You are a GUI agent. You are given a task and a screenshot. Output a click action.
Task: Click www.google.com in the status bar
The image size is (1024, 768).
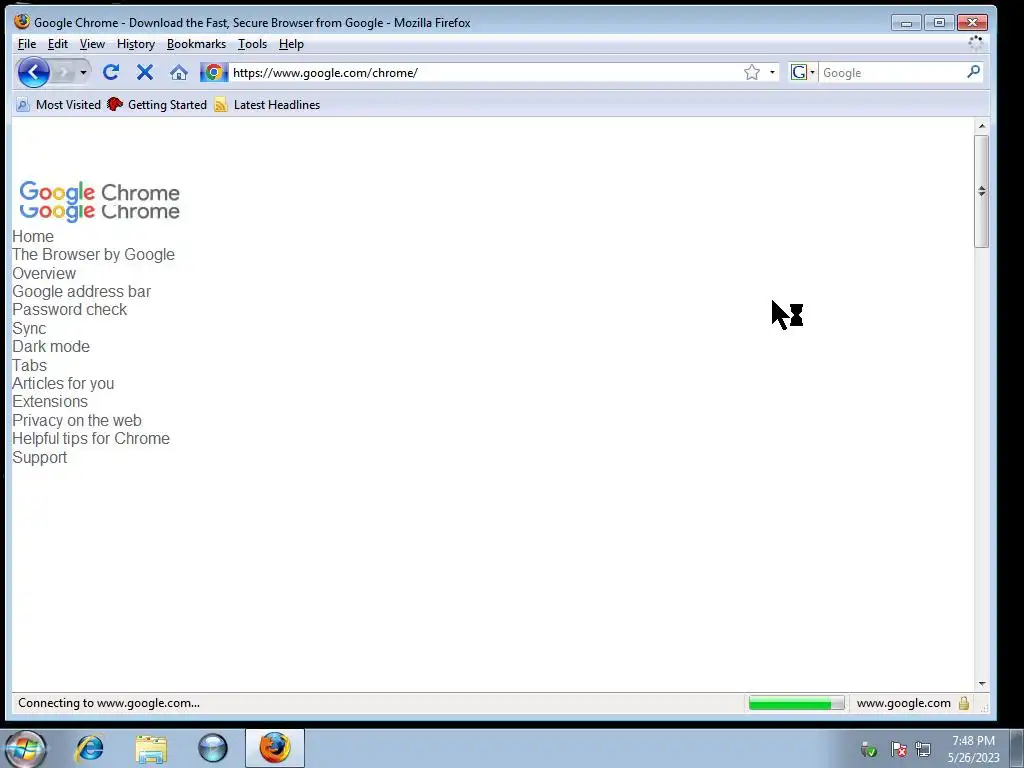903,703
